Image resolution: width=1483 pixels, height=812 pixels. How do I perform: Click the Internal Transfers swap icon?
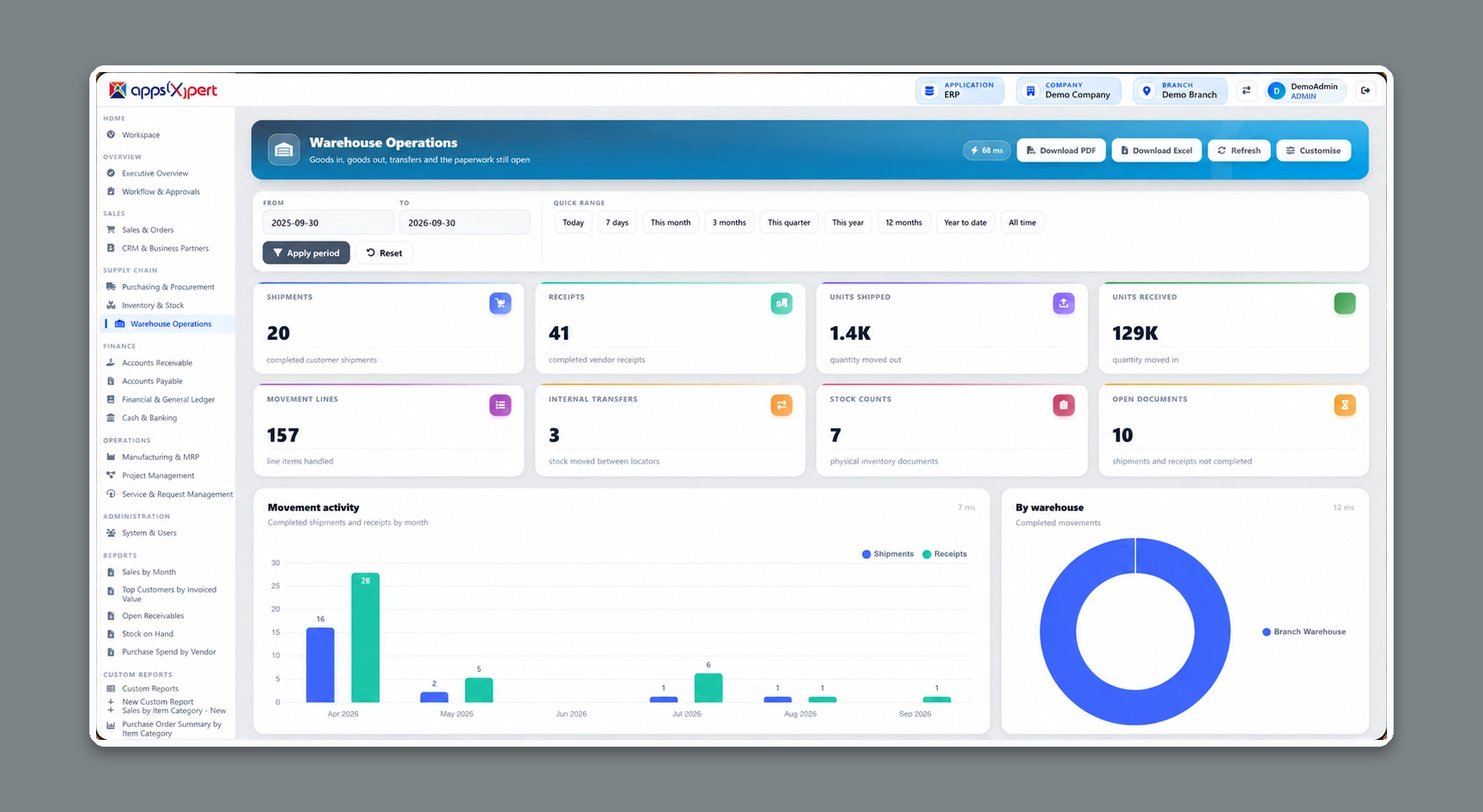click(x=781, y=405)
